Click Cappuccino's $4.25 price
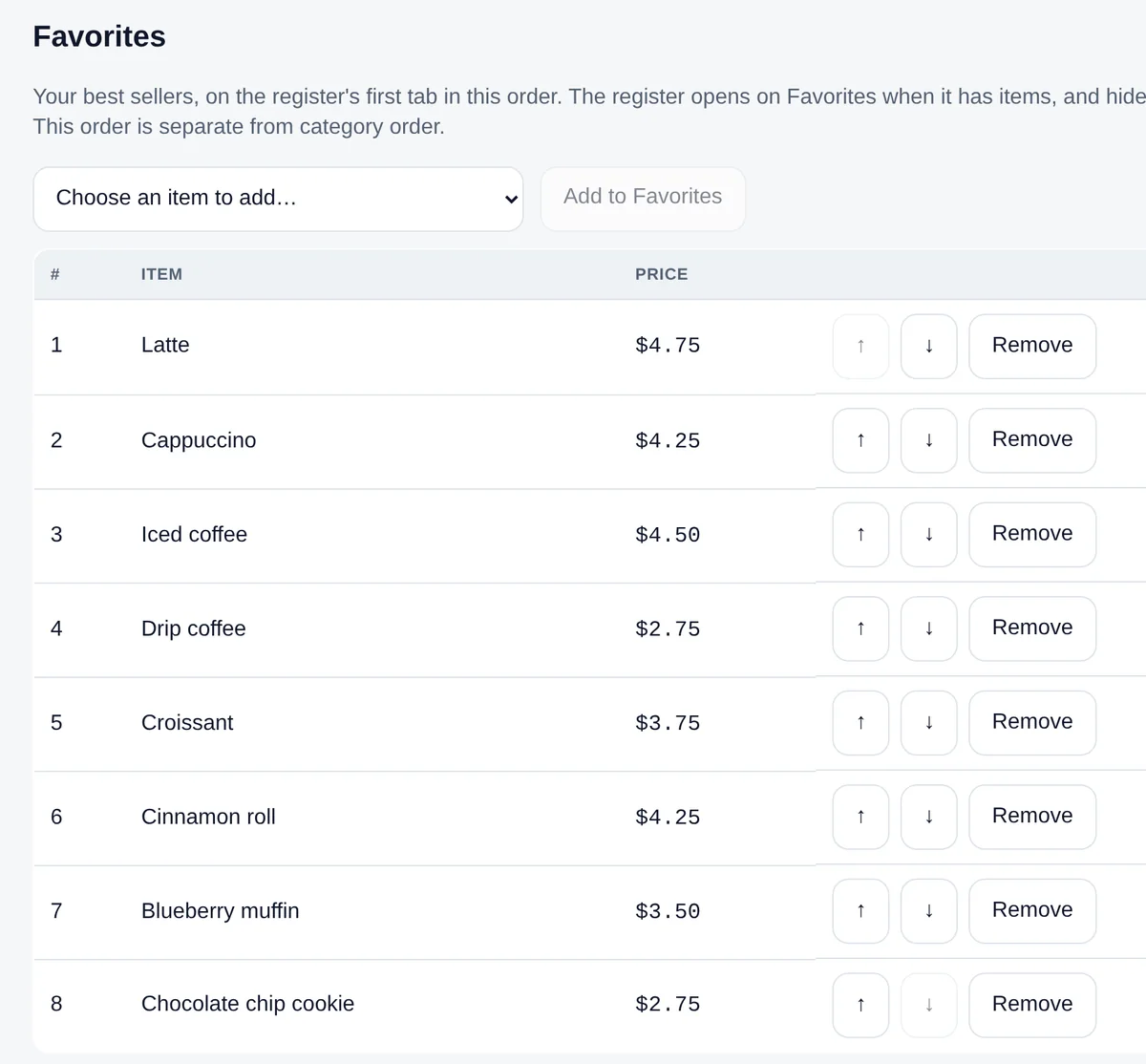Image resolution: width=1146 pixels, height=1064 pixels. tap(668, 441)
